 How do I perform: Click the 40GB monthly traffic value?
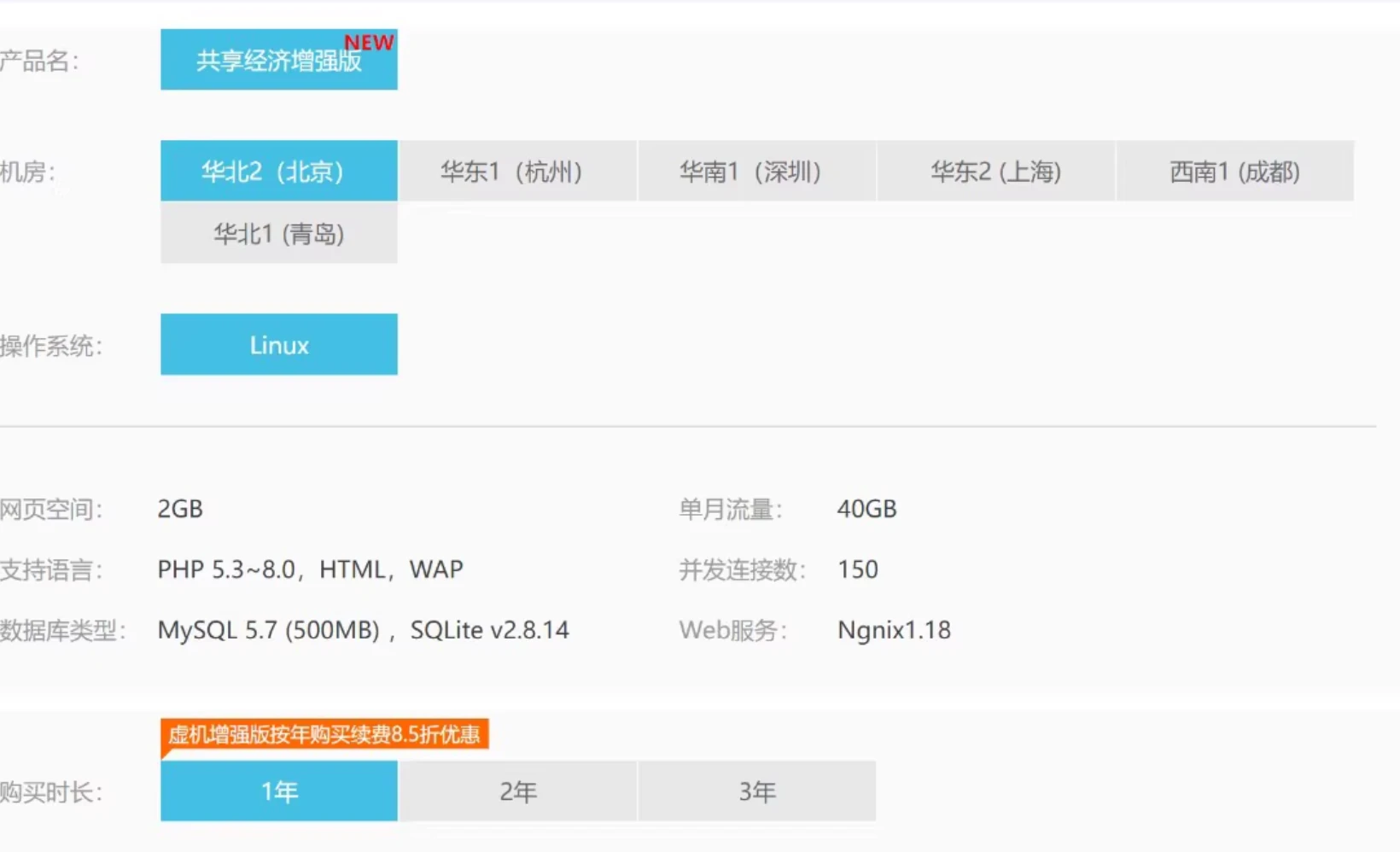pyautogui.click(x=866, y=509)
